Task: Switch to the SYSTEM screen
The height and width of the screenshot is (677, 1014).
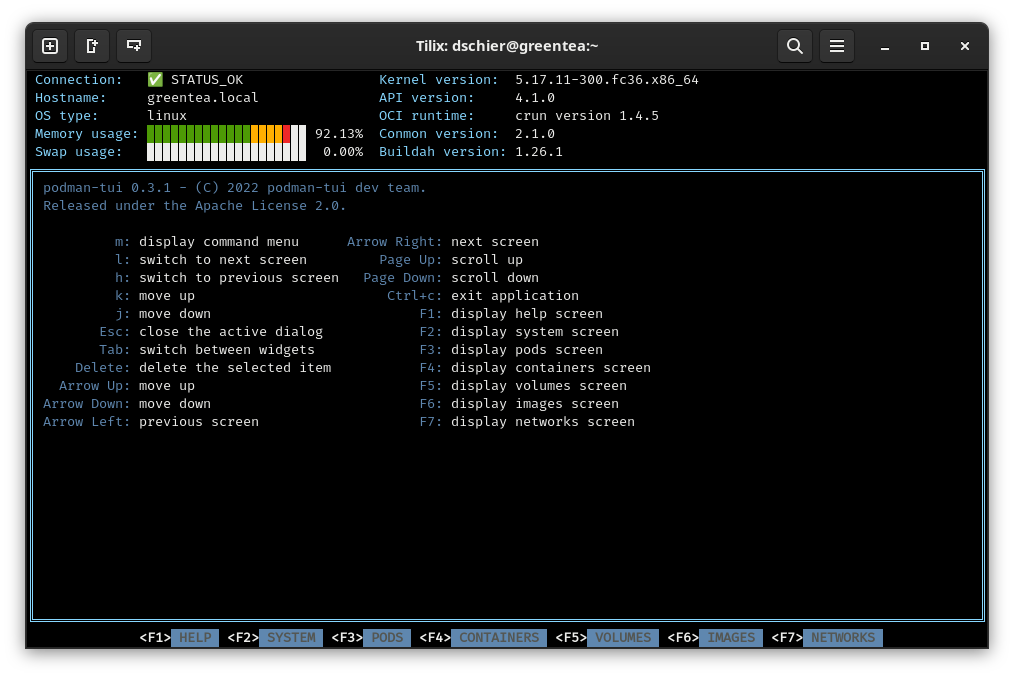Action: point(291,637)
